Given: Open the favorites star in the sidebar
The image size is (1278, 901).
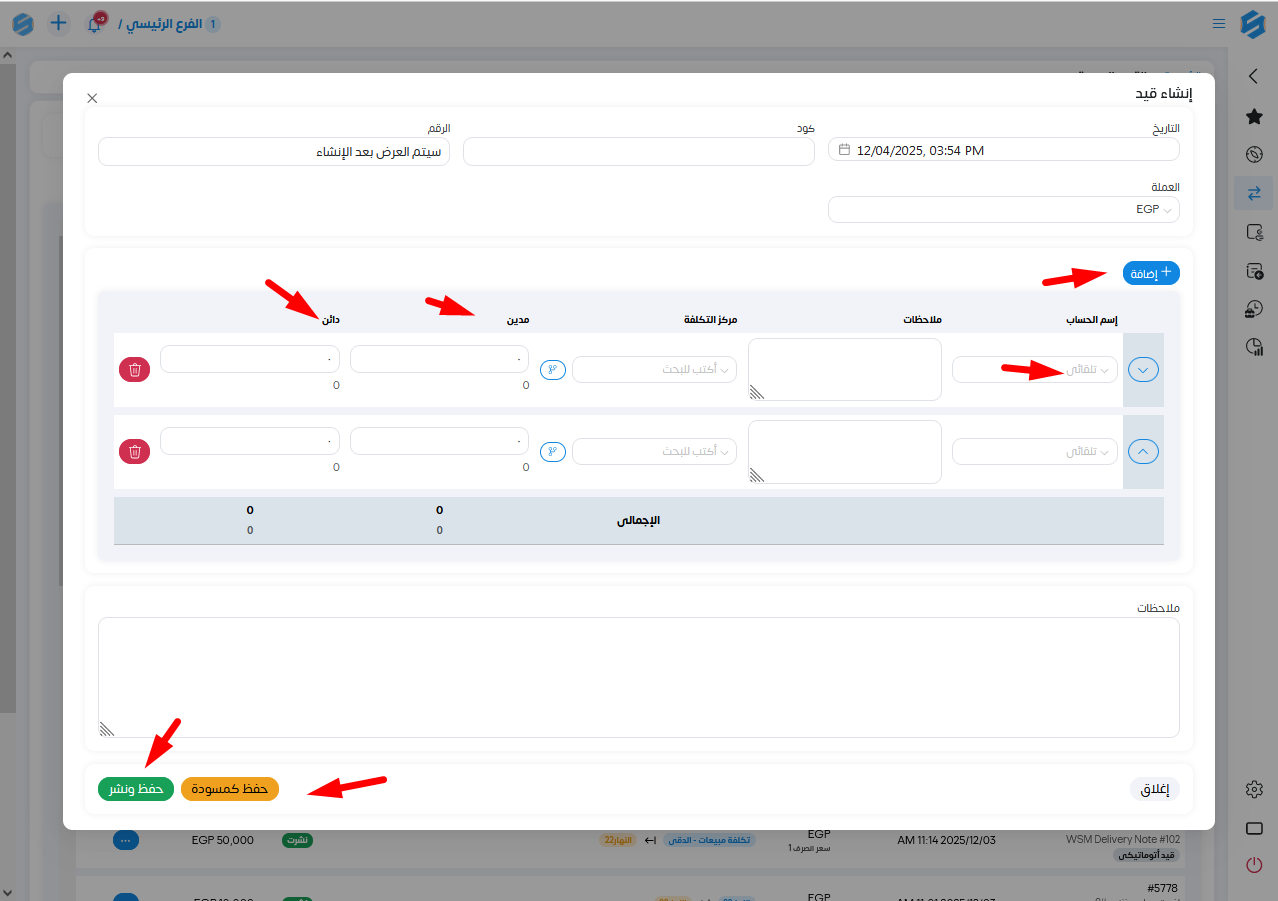Looking at the screenshot, I should point(1253,117).
